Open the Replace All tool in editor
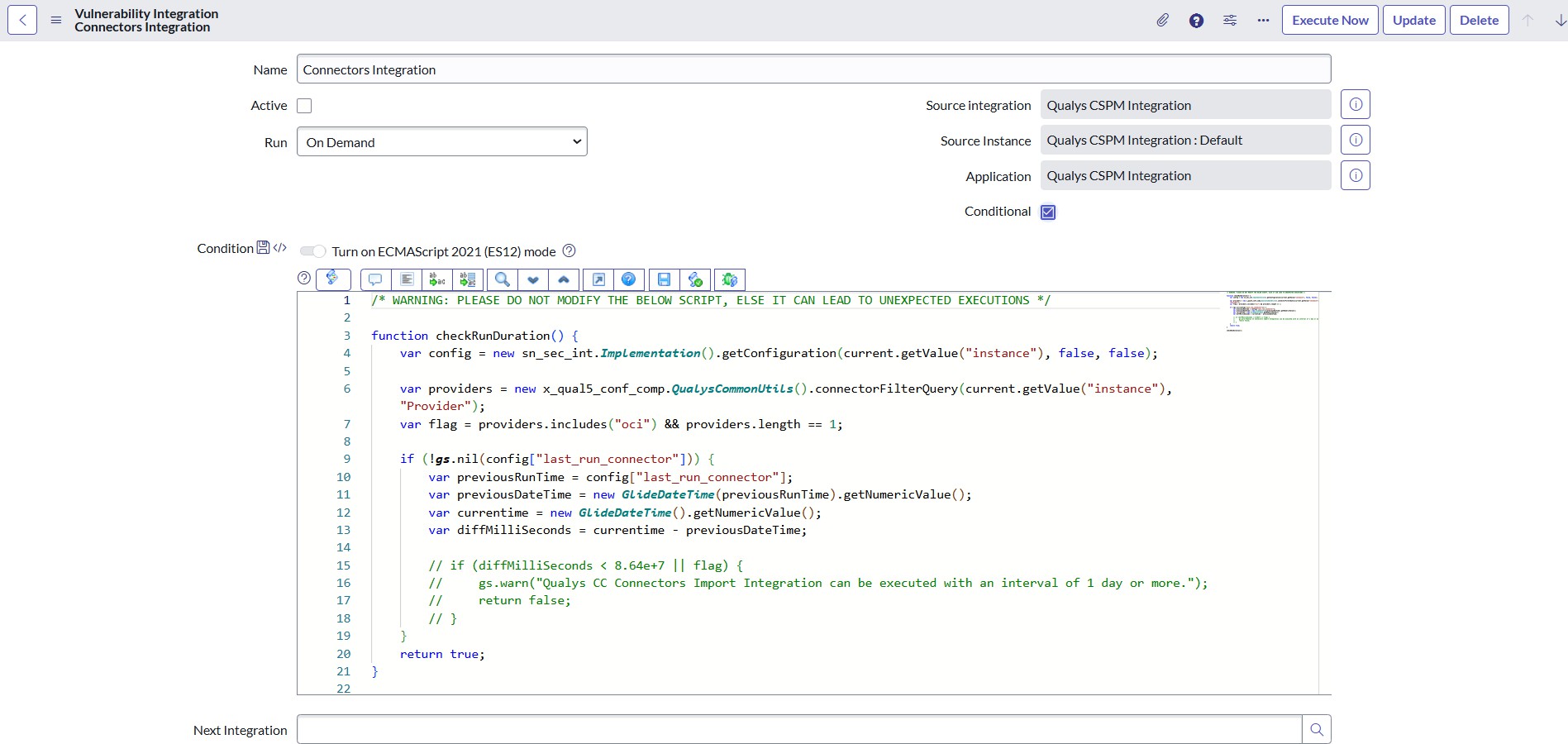Image resolution: width=1568 pixels, height=744 pixels. tap(468, 279)
